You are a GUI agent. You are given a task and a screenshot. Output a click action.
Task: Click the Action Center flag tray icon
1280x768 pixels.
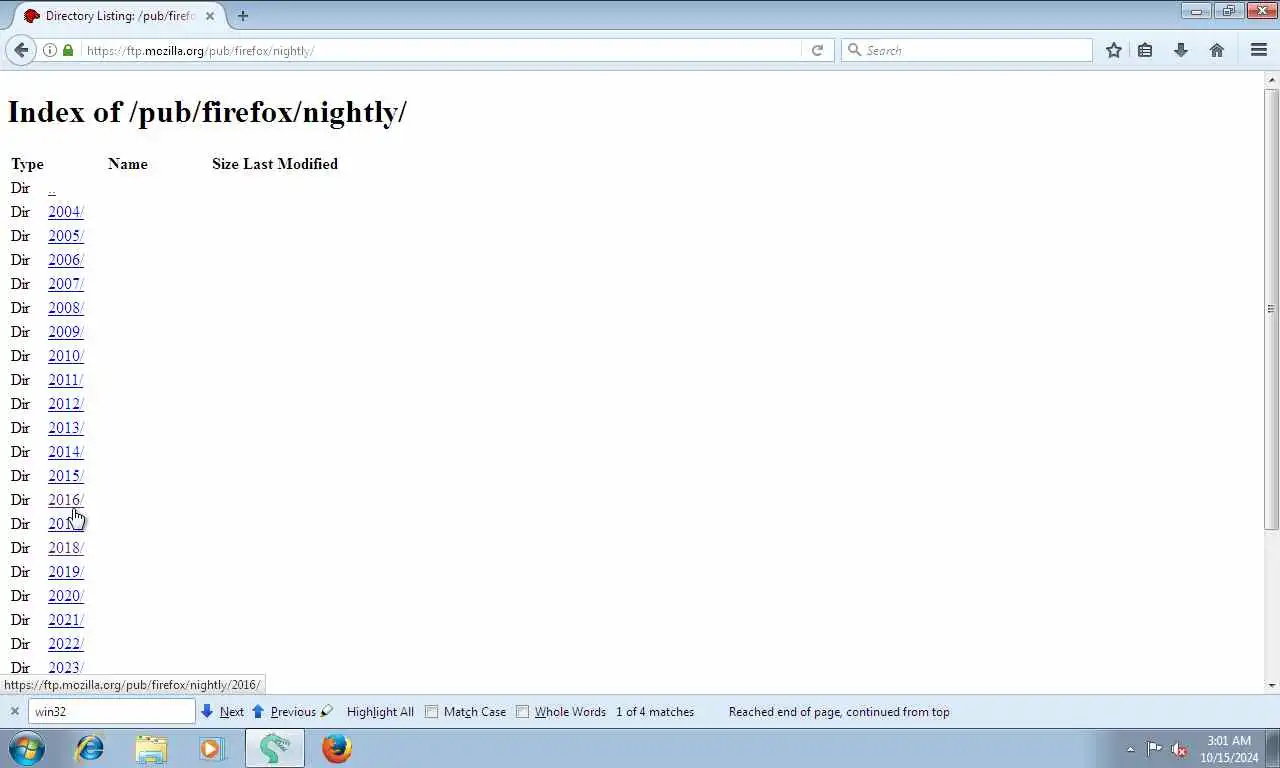[1154, 749]
